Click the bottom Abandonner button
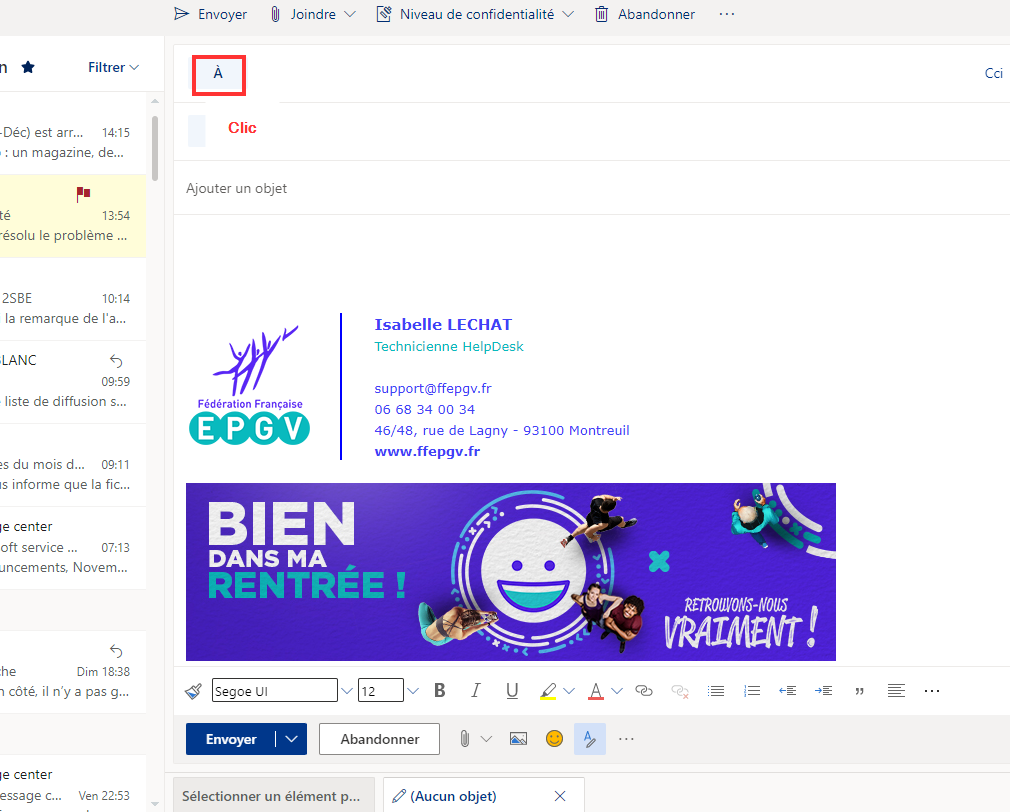The width and height of the screenshot is (1010, 812). (379, 739)
